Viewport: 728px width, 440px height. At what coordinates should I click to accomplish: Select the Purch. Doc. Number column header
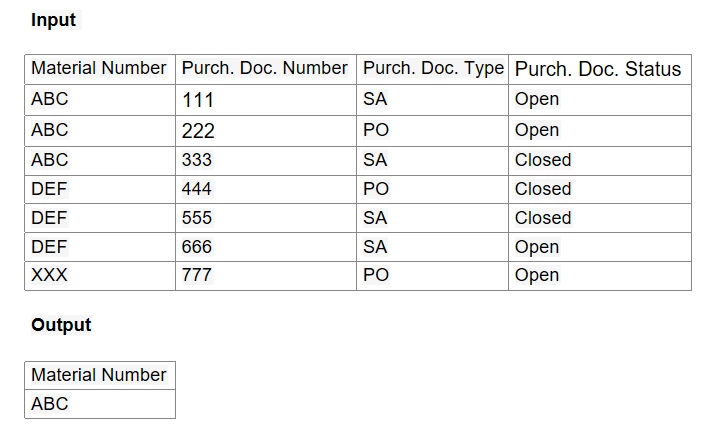pyautogui.click(x=266, y=69)
